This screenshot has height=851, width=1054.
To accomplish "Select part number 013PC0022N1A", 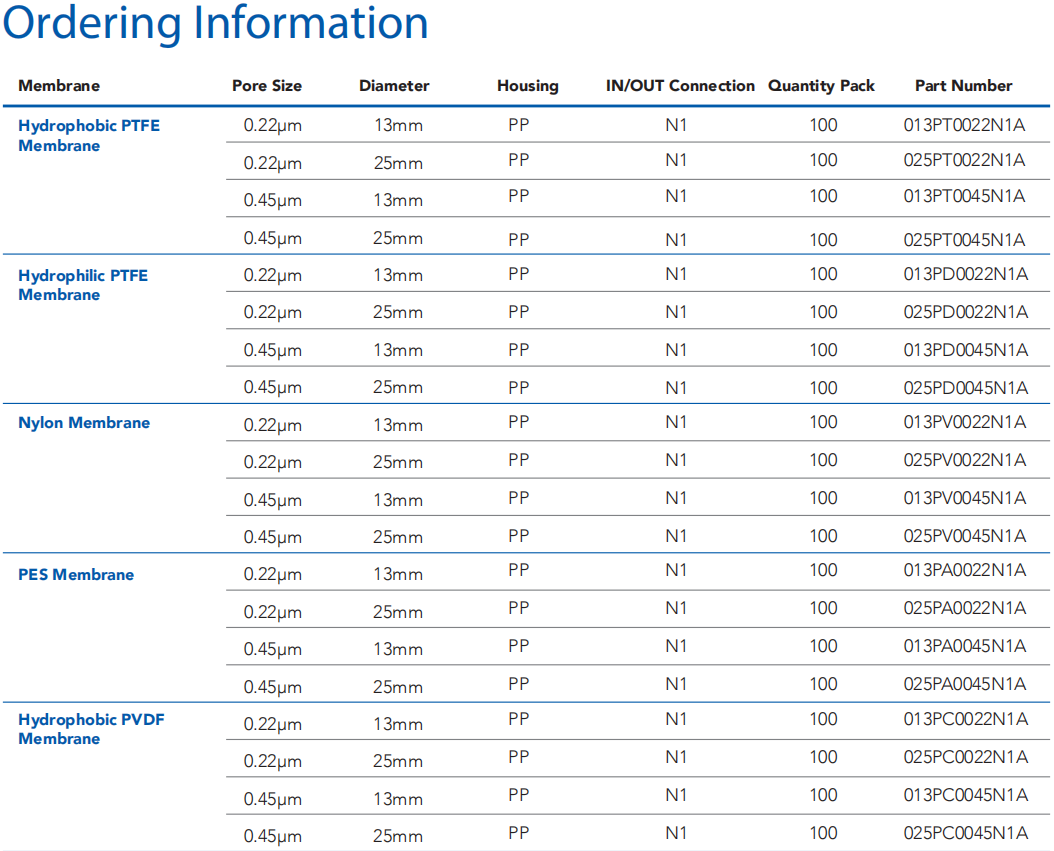I will [966, 719].
